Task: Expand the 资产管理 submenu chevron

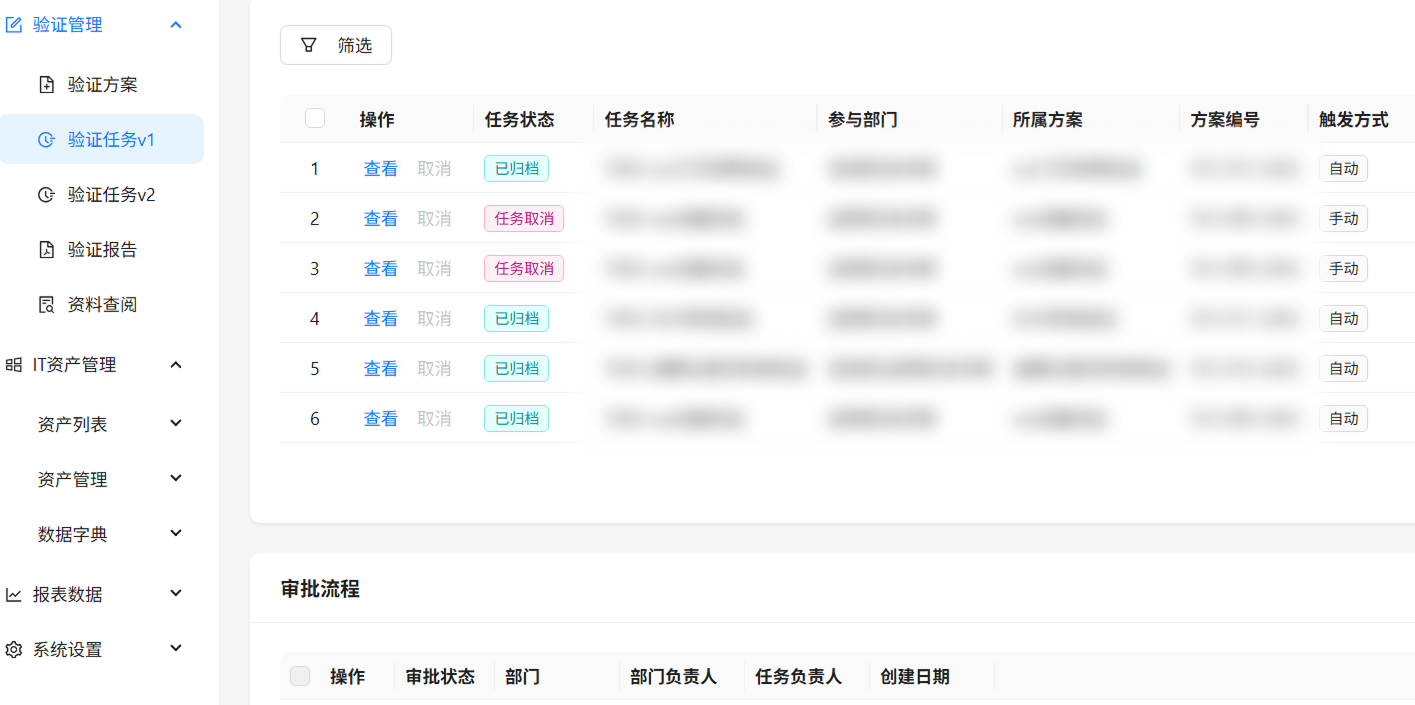Action: click(x=176, y=479)
